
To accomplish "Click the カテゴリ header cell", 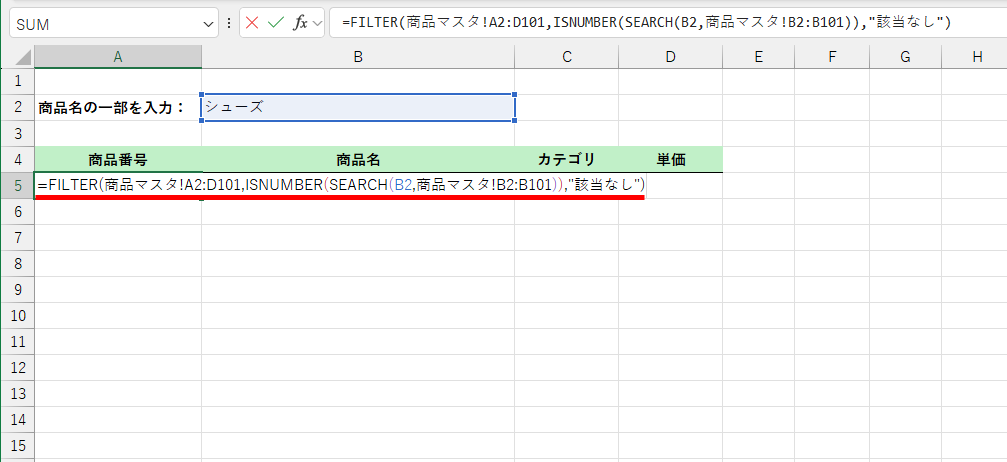I will point(566,159).
